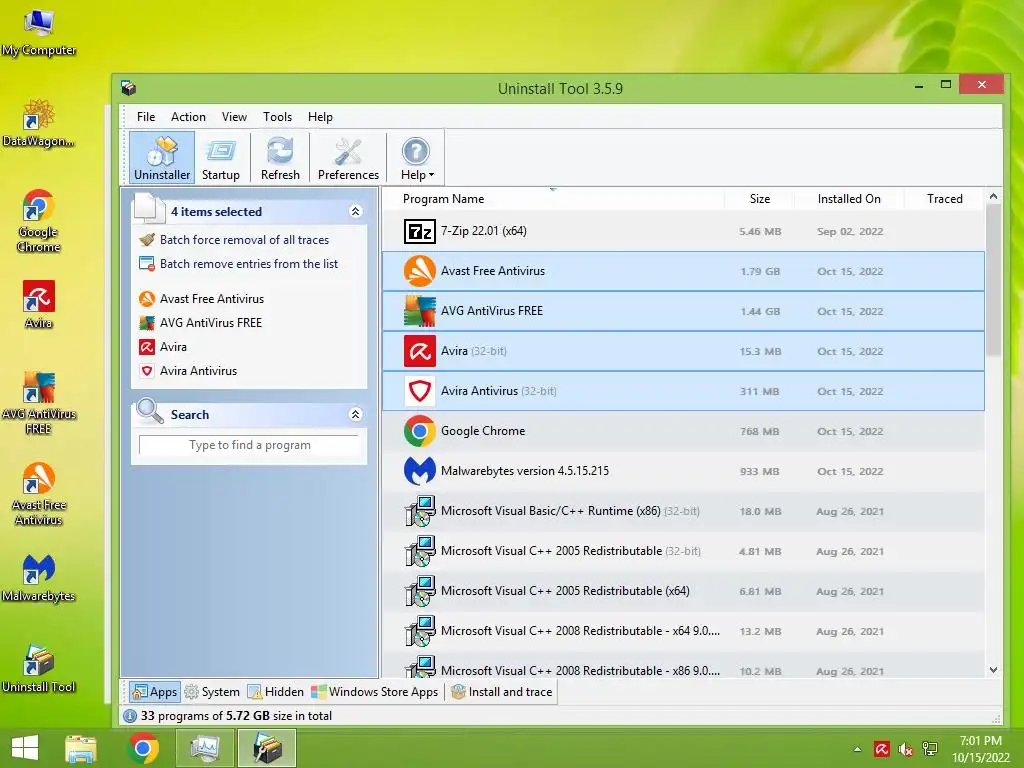Open the Startup toolbar icon
The height and width of the screenshot is (768, 1024).
[x=221, y=157]
